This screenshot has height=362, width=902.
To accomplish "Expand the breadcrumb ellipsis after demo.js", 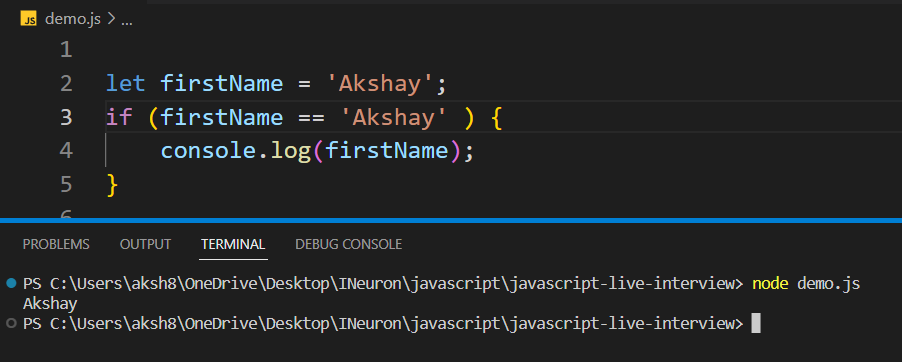I will tap(127, 22).
